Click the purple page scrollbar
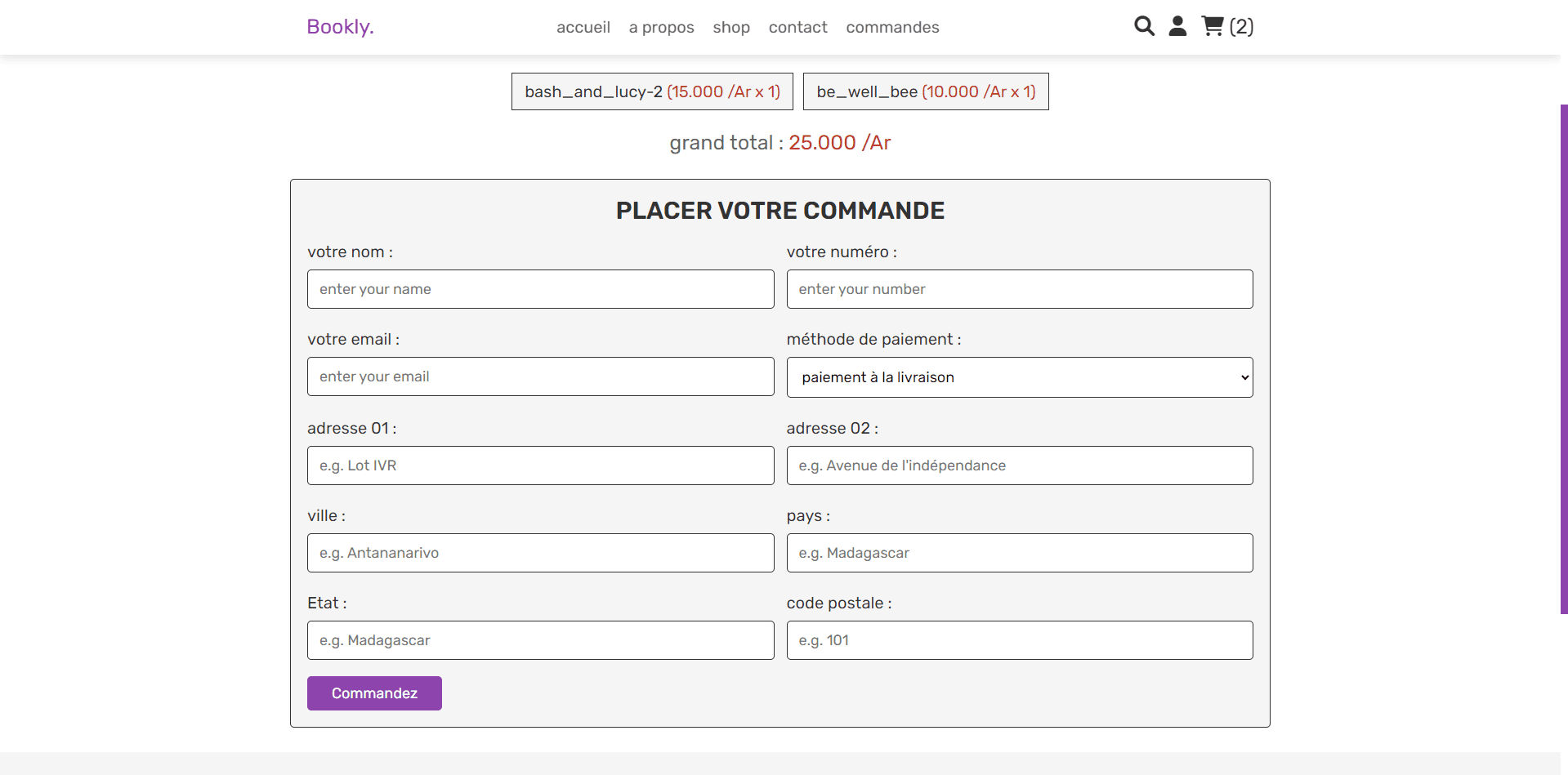 click(x=1563, y=359)
